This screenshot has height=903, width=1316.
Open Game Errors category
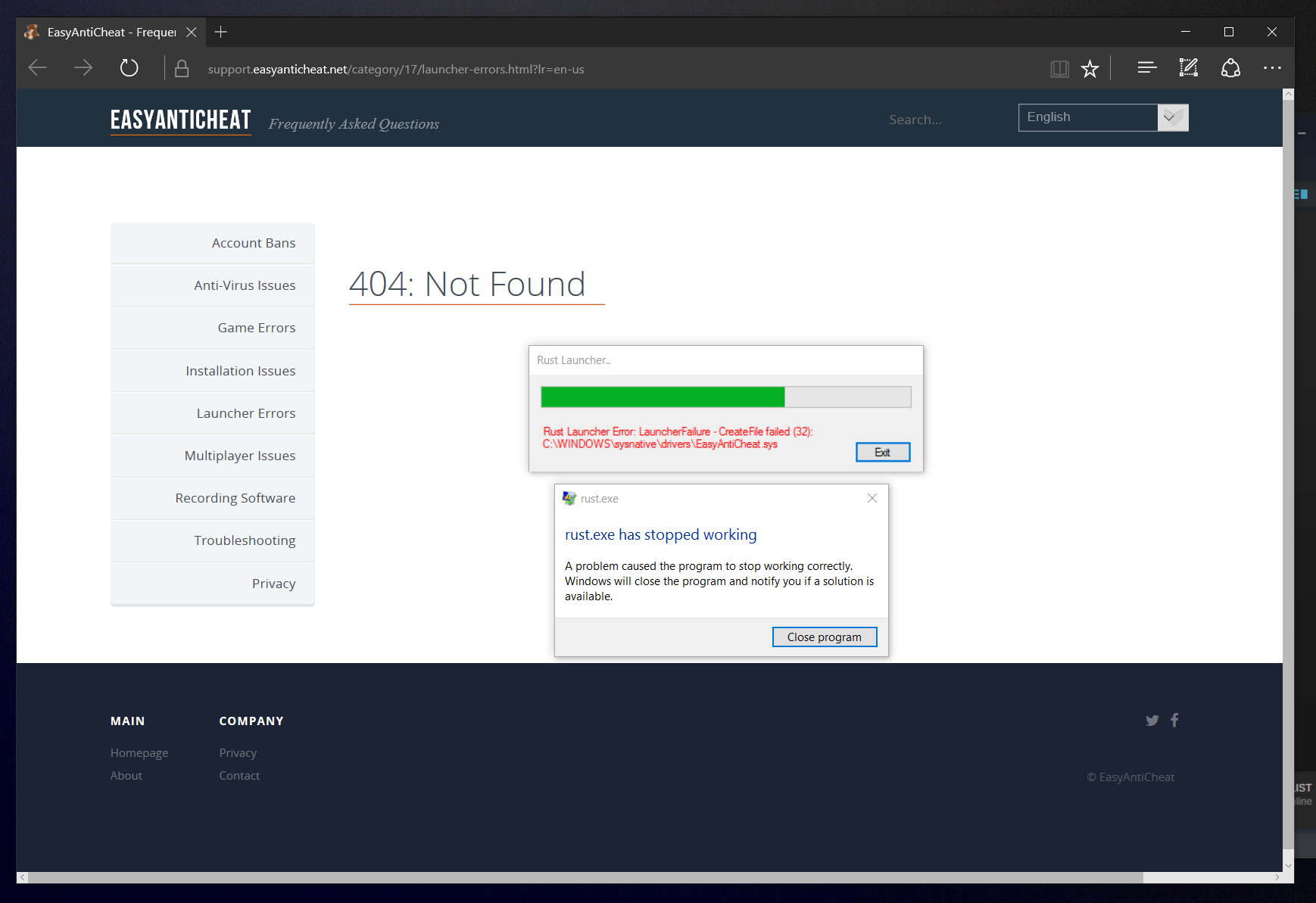tap(213, 328)
